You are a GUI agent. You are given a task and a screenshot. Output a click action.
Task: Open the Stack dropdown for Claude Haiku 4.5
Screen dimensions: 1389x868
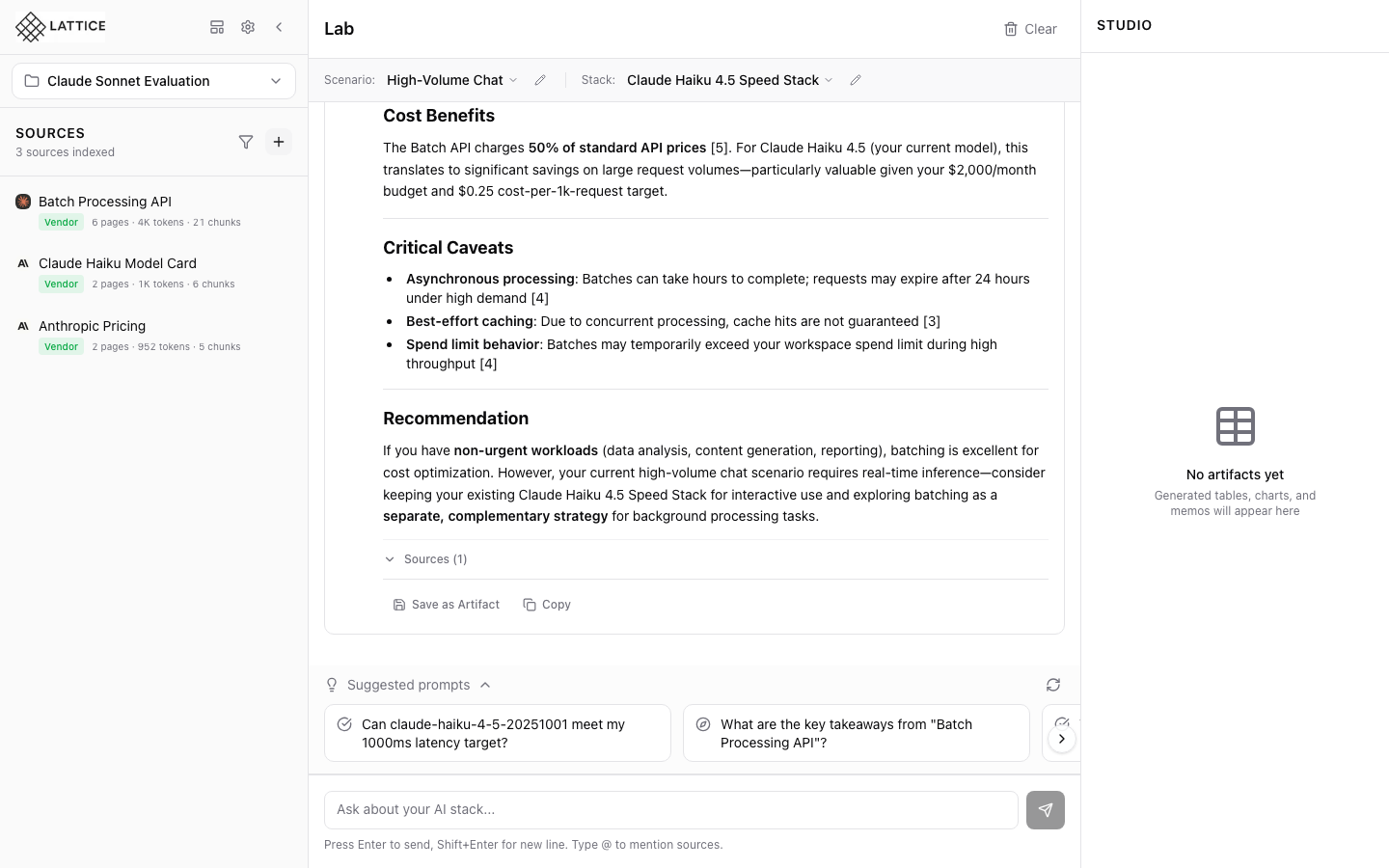pos(729,80)
